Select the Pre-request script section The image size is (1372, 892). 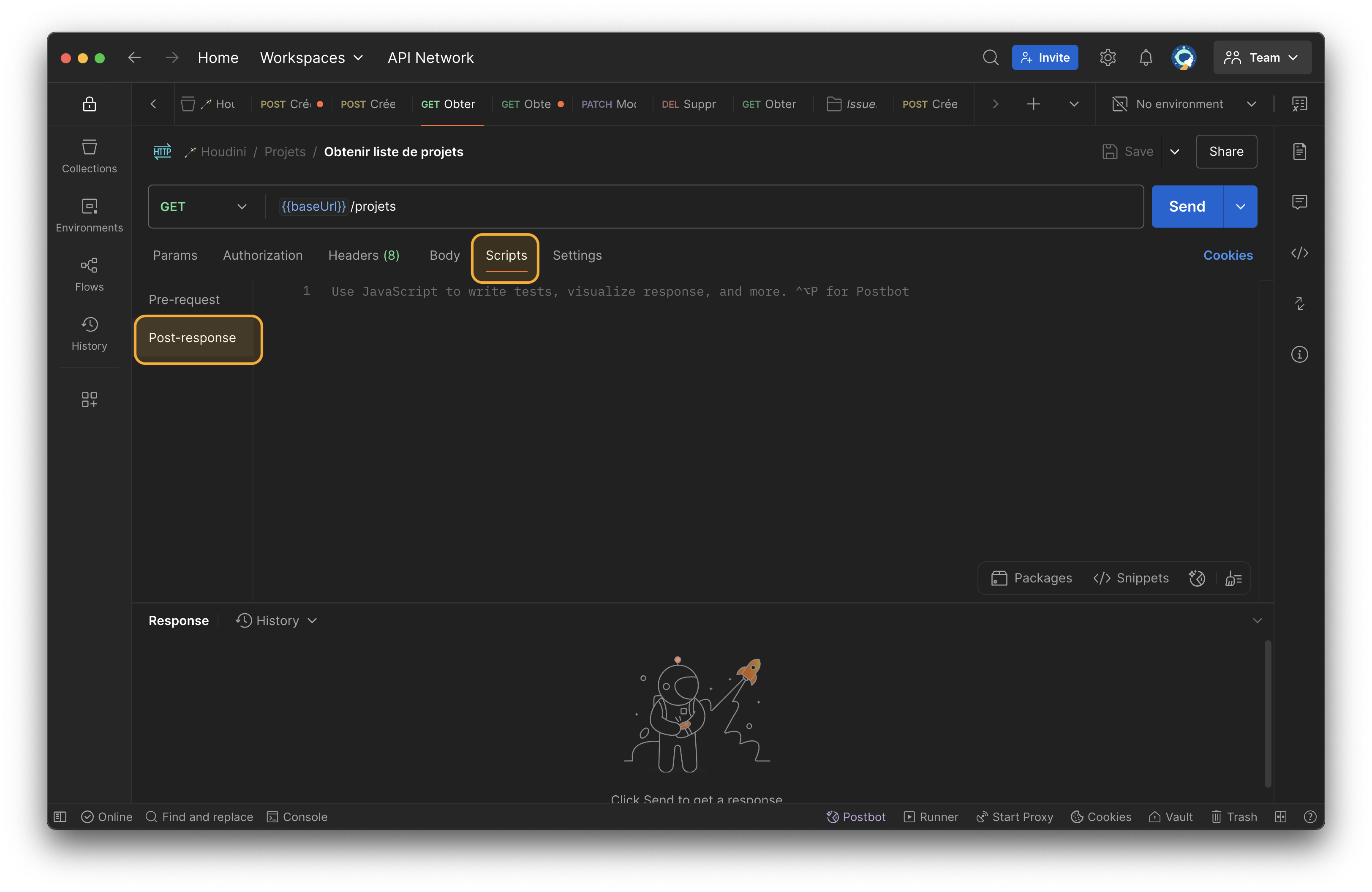coord(184,299)
